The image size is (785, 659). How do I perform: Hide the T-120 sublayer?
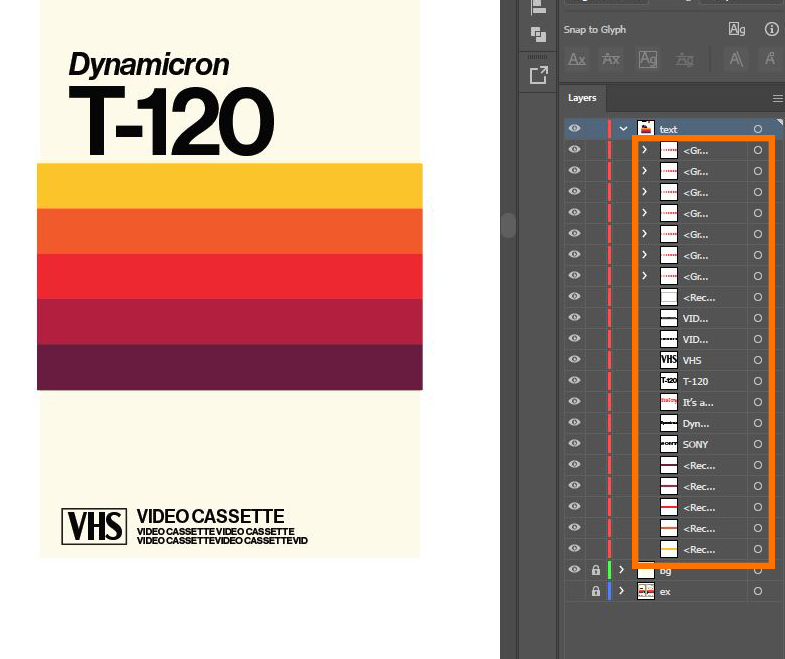click(575, 380)
